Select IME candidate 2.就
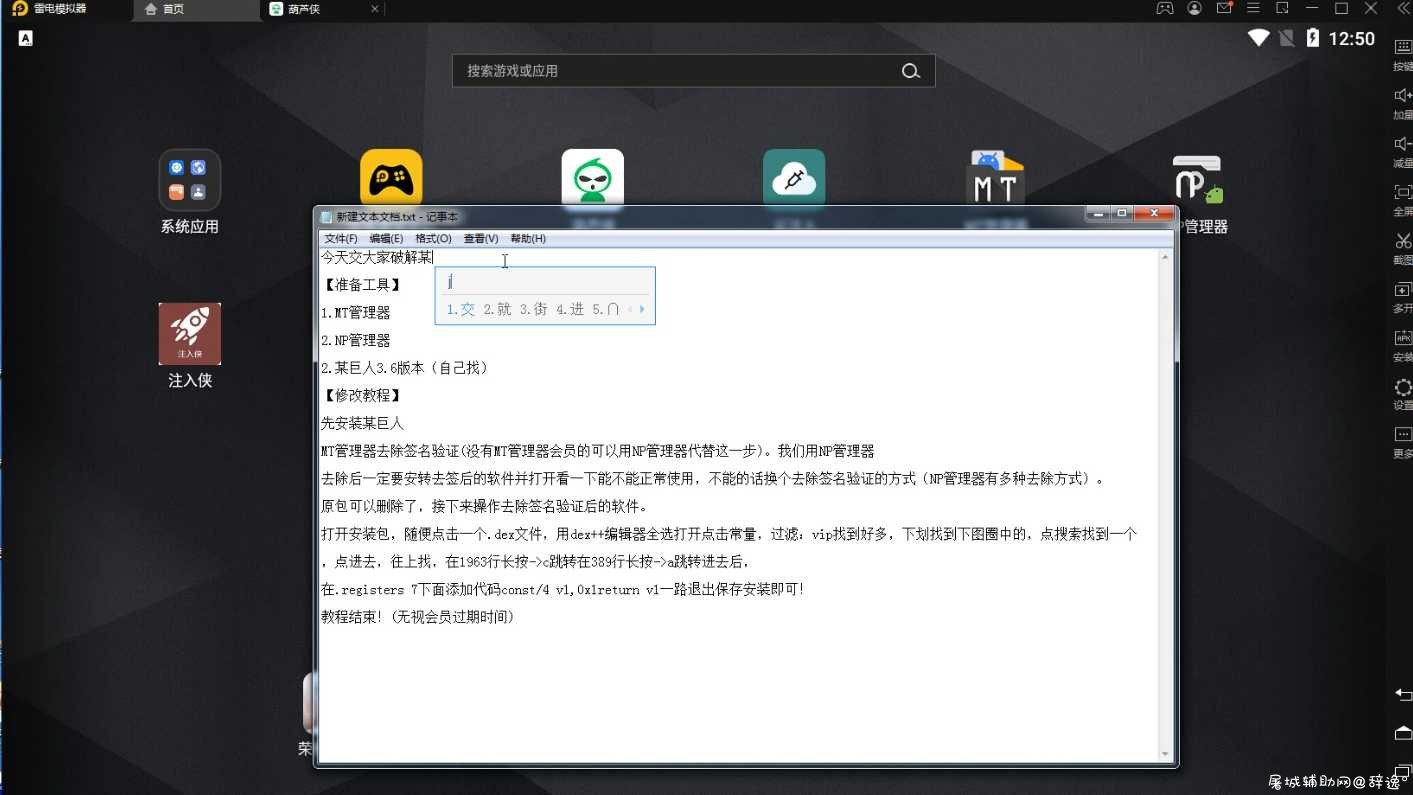 click(x=498, y=310)
